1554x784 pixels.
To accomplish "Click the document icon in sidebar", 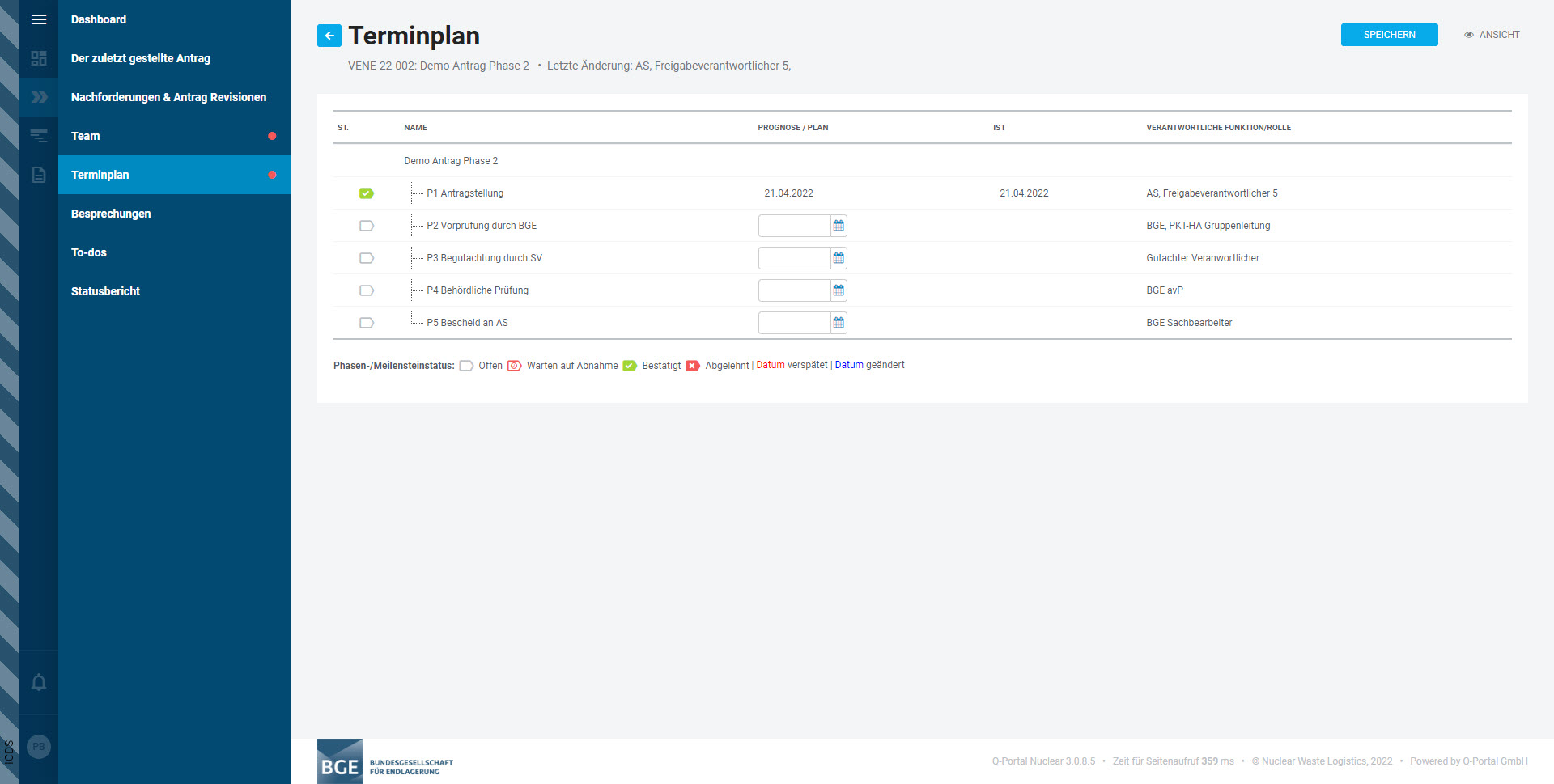I will tap(38, 175).
